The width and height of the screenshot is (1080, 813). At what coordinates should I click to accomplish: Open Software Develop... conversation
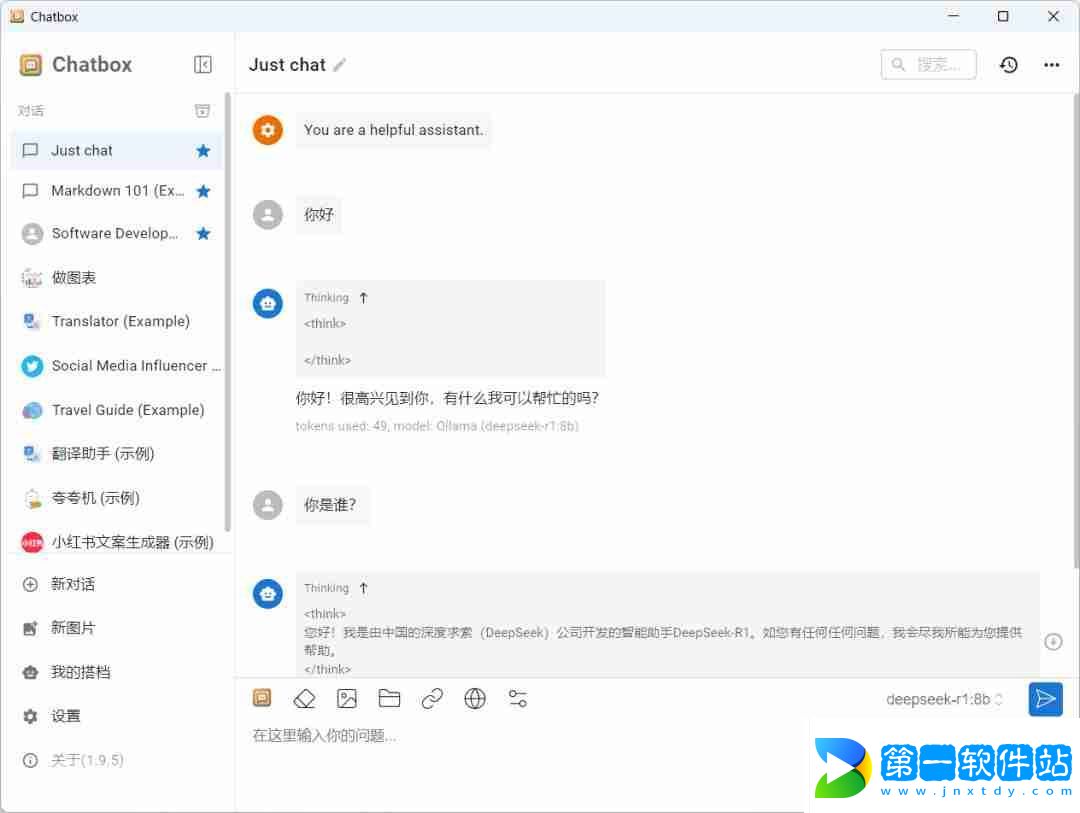[x=116, y=234]
